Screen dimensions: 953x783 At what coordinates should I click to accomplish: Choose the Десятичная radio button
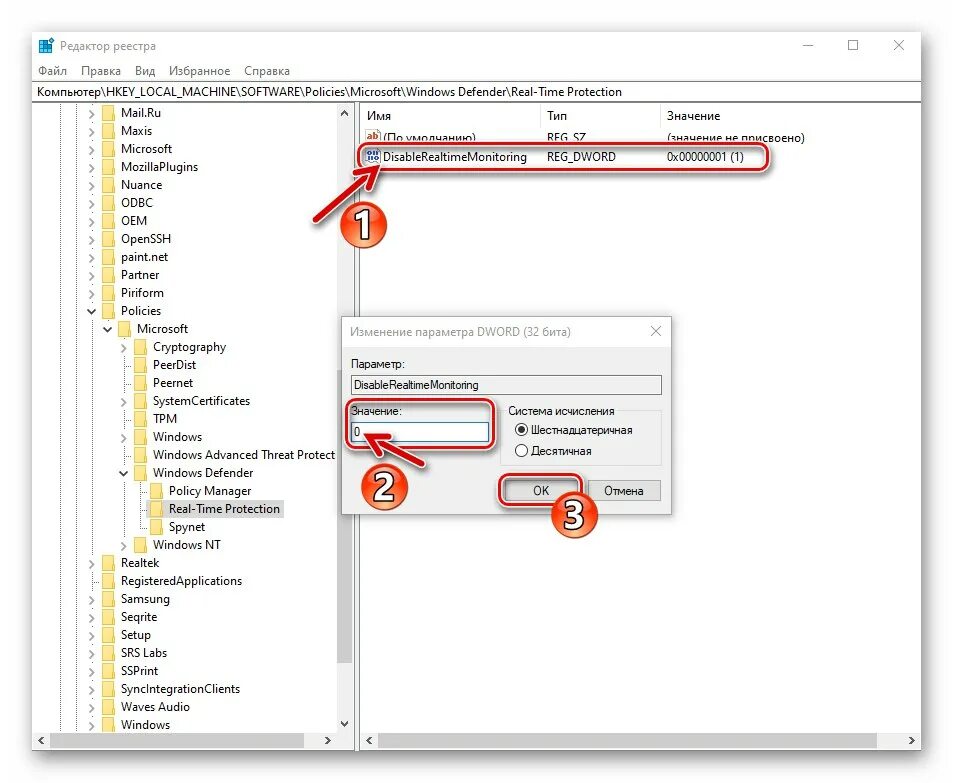521,451
